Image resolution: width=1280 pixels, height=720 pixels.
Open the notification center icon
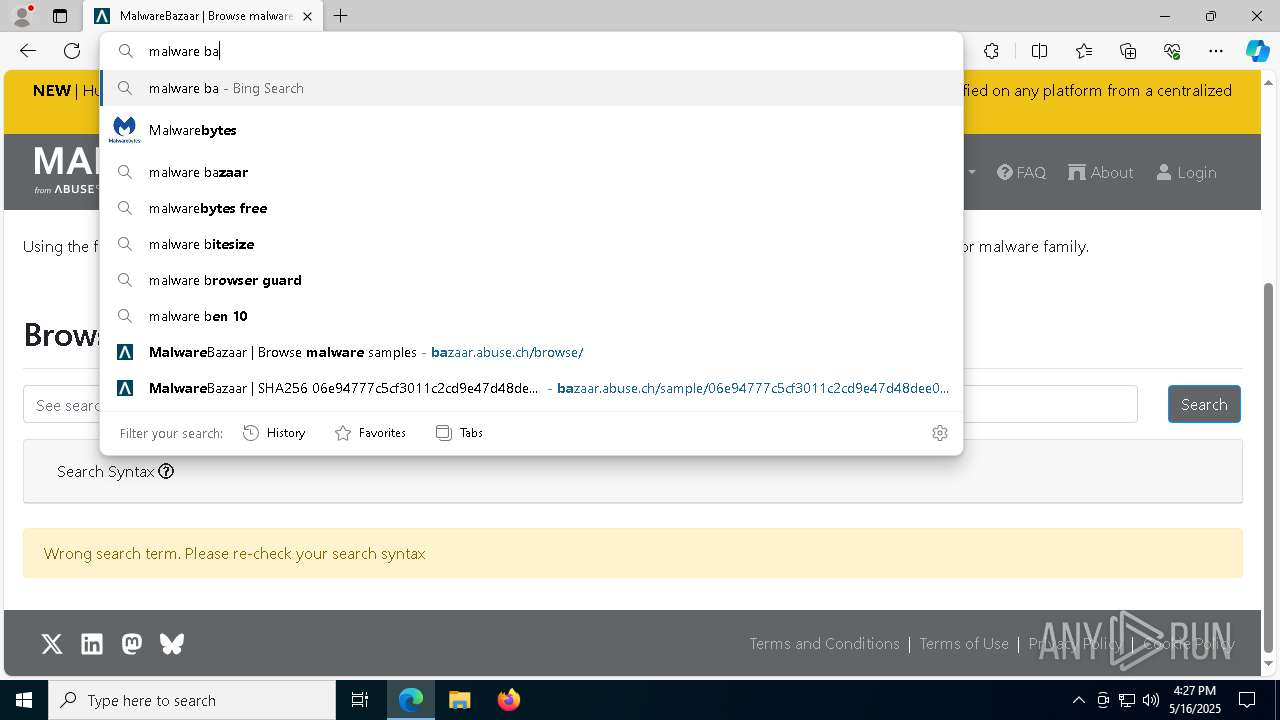[1247, 700]
